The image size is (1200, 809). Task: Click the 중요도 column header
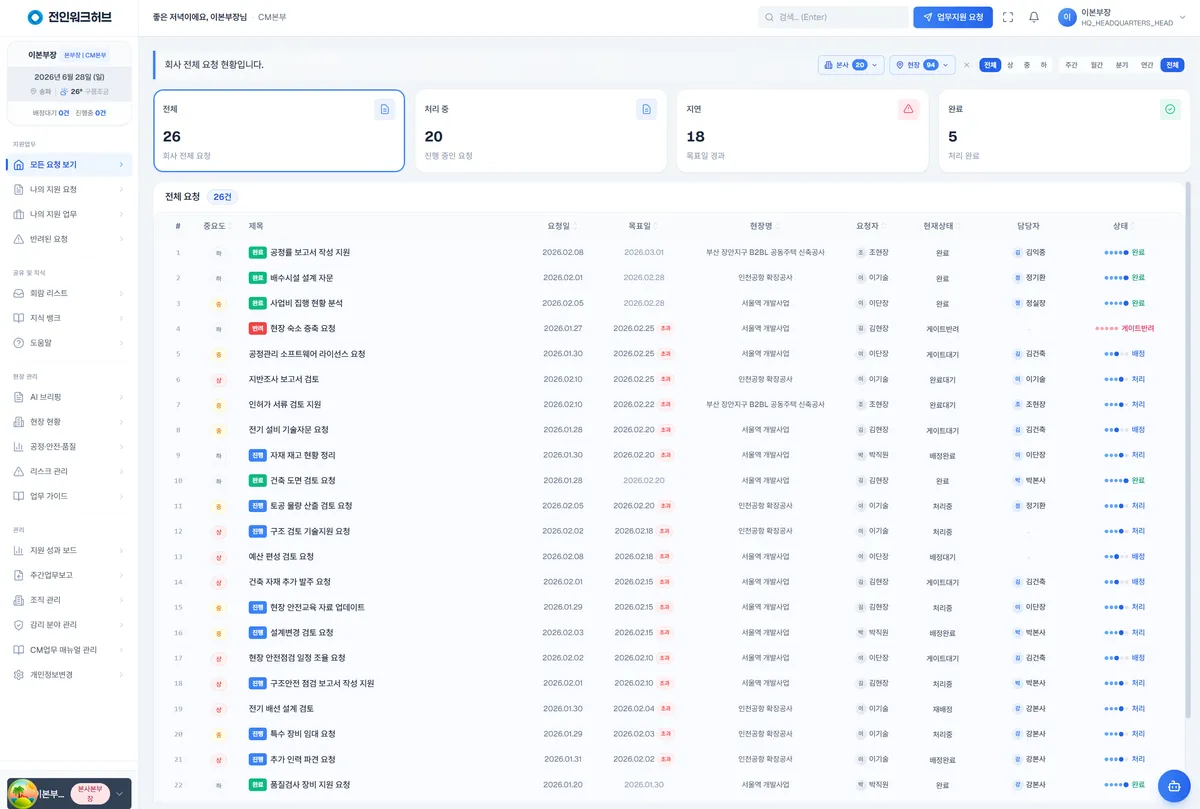(215, 226)
